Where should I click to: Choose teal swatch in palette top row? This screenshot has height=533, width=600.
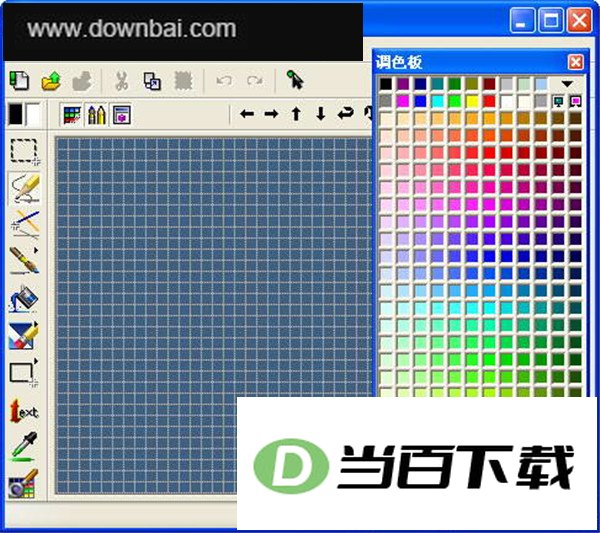[437, 84]
